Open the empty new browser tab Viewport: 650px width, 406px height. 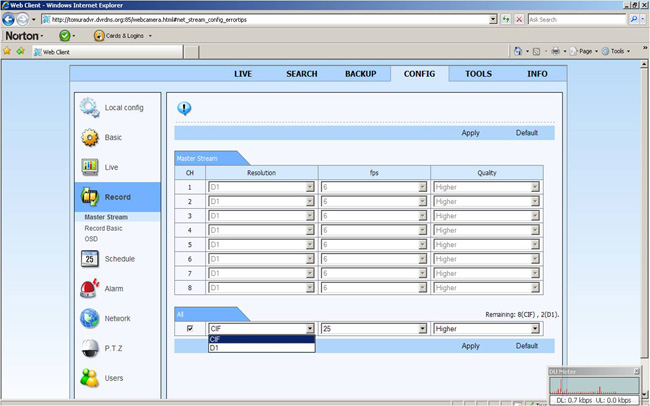point(191,52)
